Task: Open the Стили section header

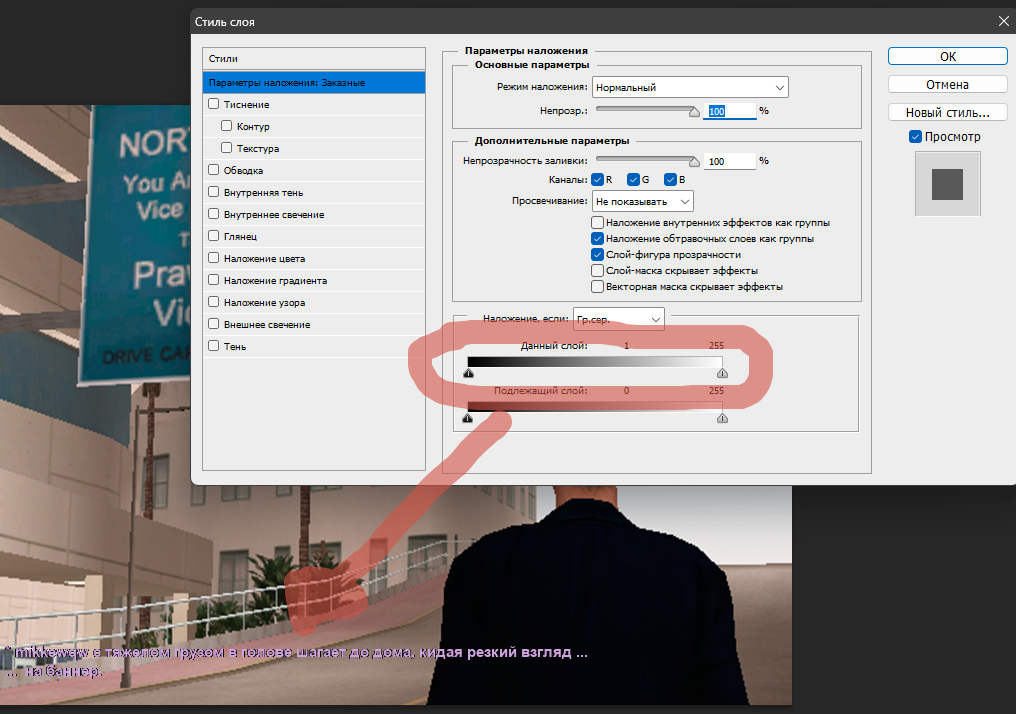Action: point(314,58)
